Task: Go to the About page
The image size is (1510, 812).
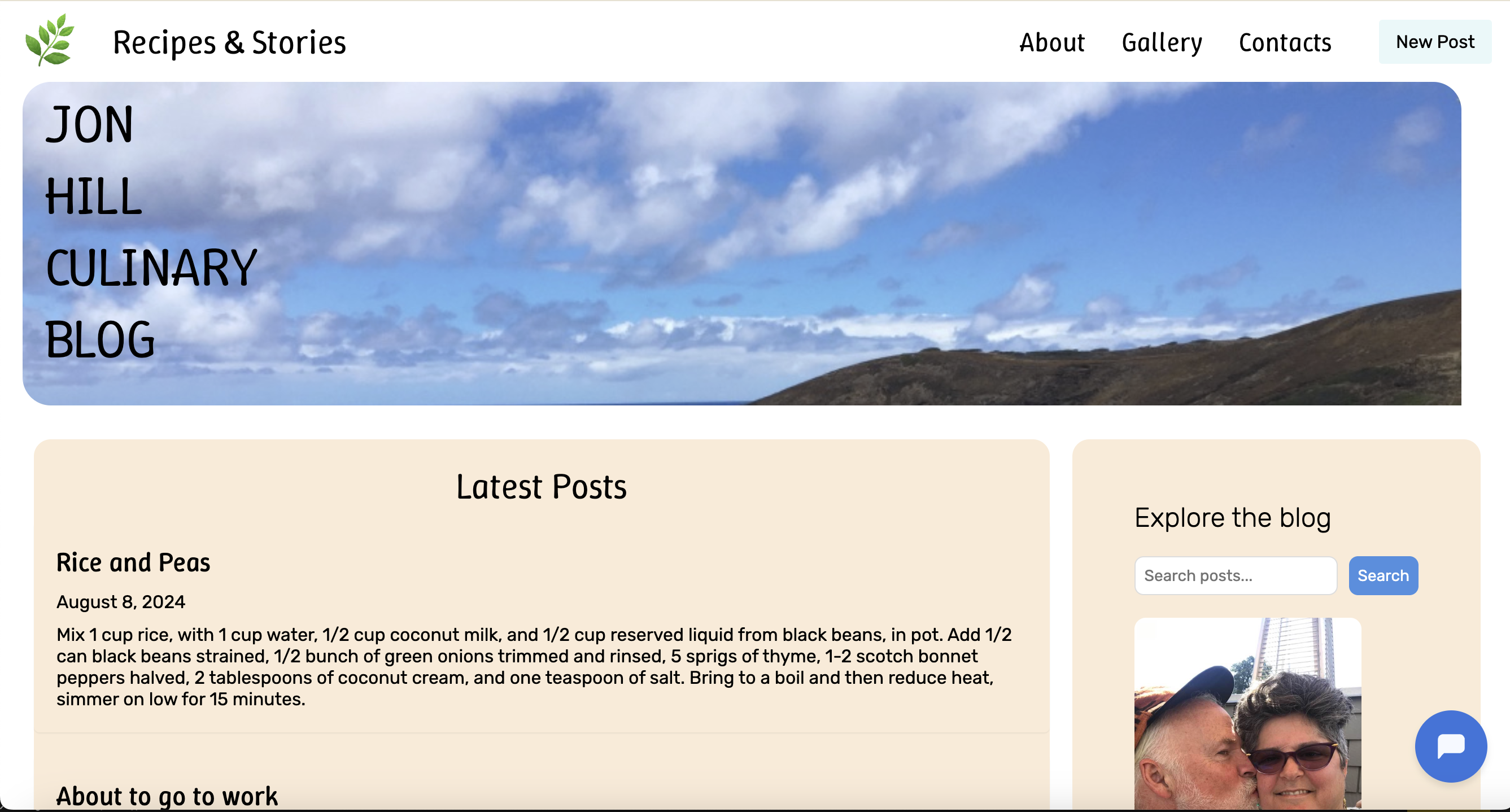Action: 1051,42
